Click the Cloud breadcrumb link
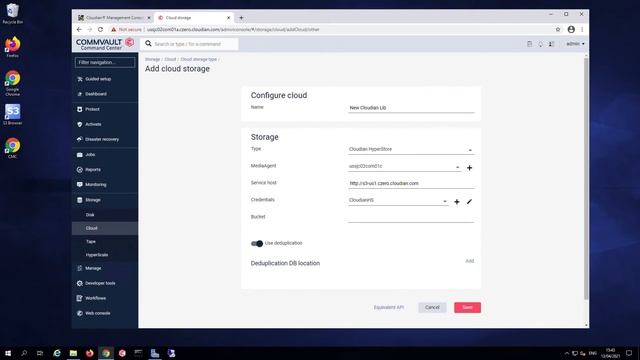The height and width of the screenshot is (360, 640). [170, 60]
